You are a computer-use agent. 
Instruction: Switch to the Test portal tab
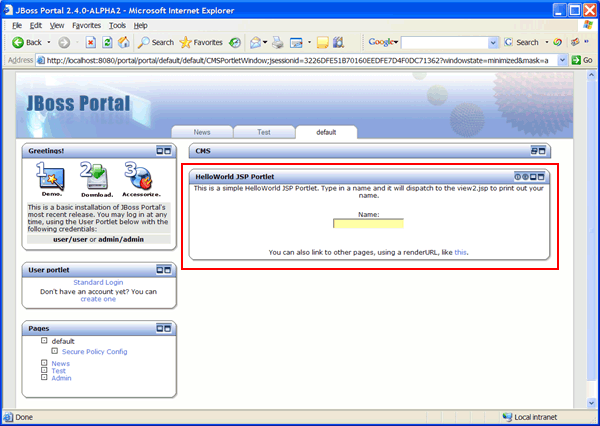tap(264, 132)
